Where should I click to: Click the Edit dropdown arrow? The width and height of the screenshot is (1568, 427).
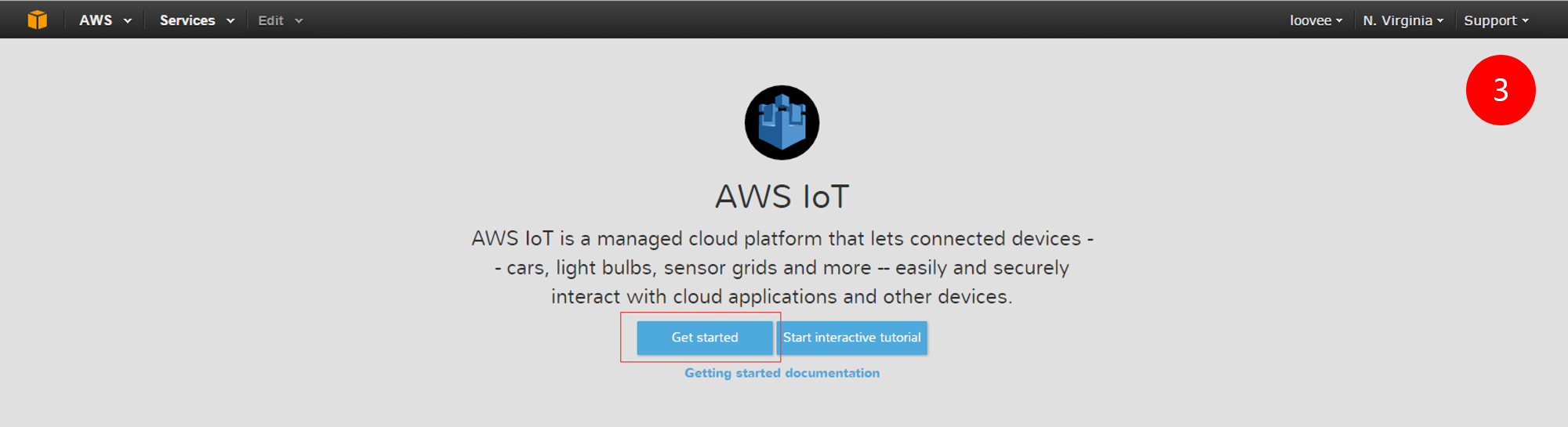(299, 21)
